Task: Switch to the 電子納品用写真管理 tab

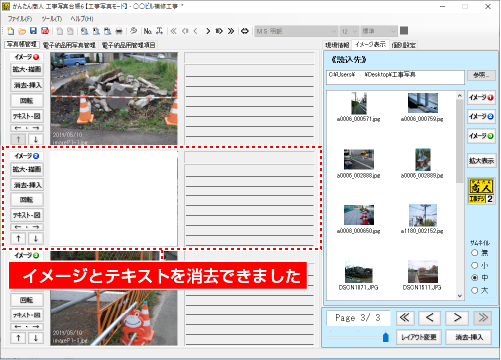Action: click(x=69, y=45)
